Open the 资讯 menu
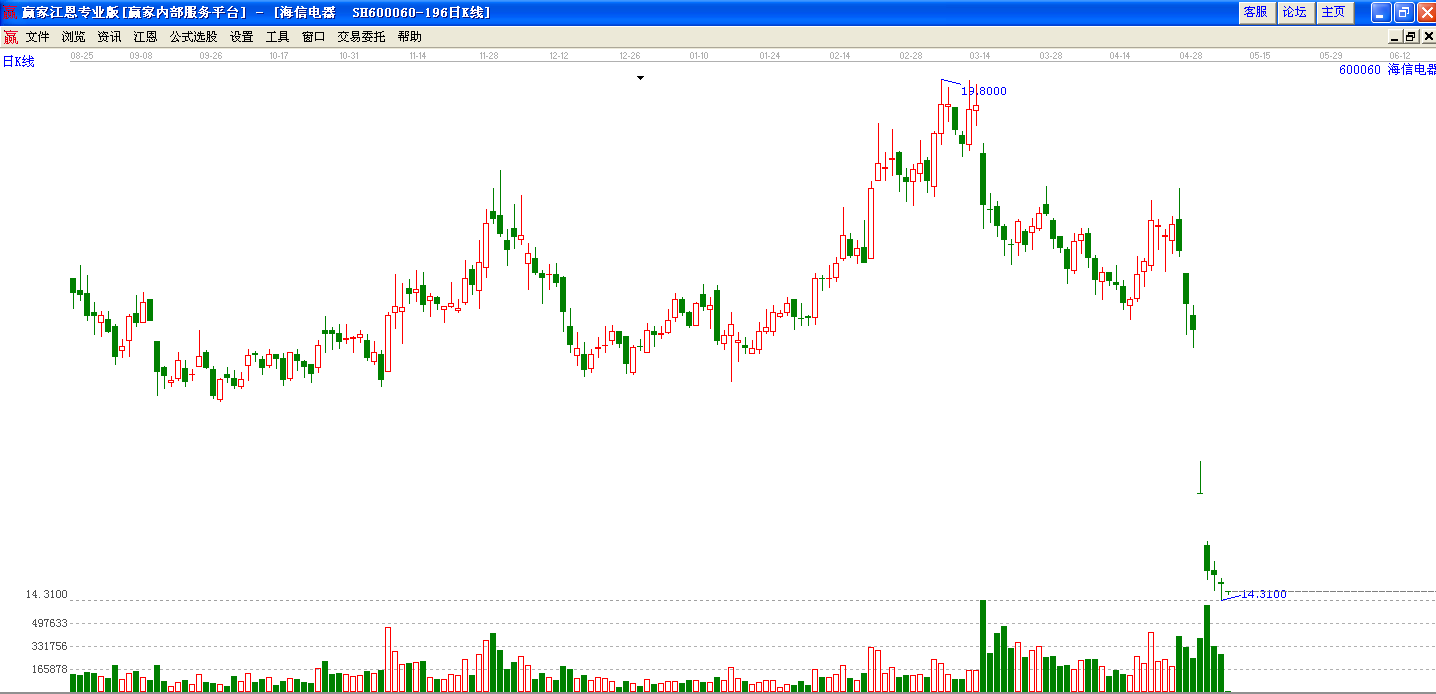This screenshot has height=694, width=1436. [x=109, y=37]
